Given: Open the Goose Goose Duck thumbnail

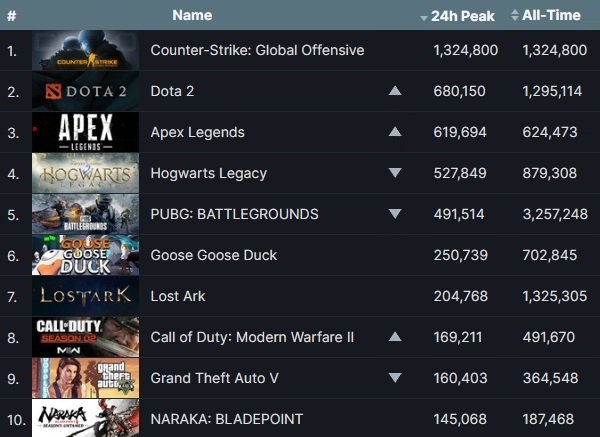Looking at the screenshot, I should [86, 255].
